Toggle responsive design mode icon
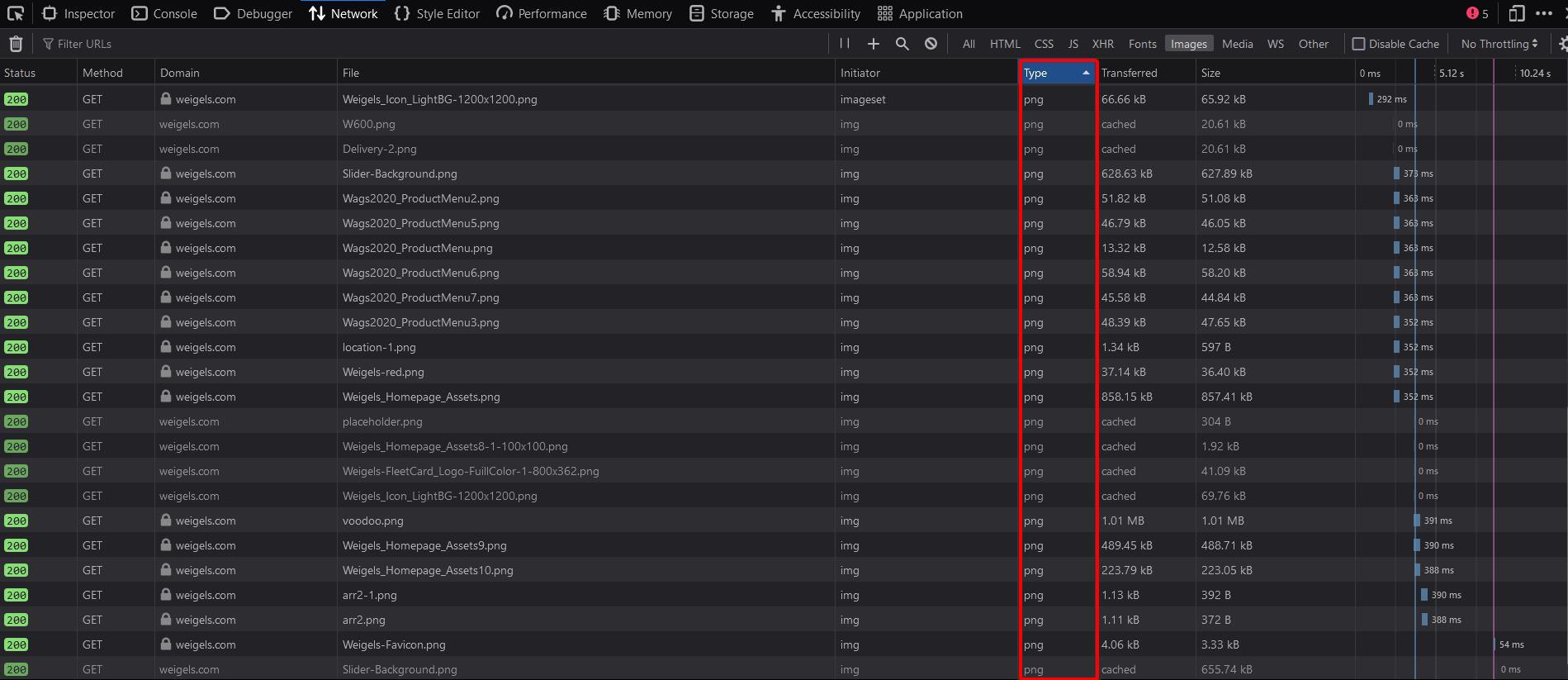Screen dimensions: 1568x680 [x=1516, y=13]
